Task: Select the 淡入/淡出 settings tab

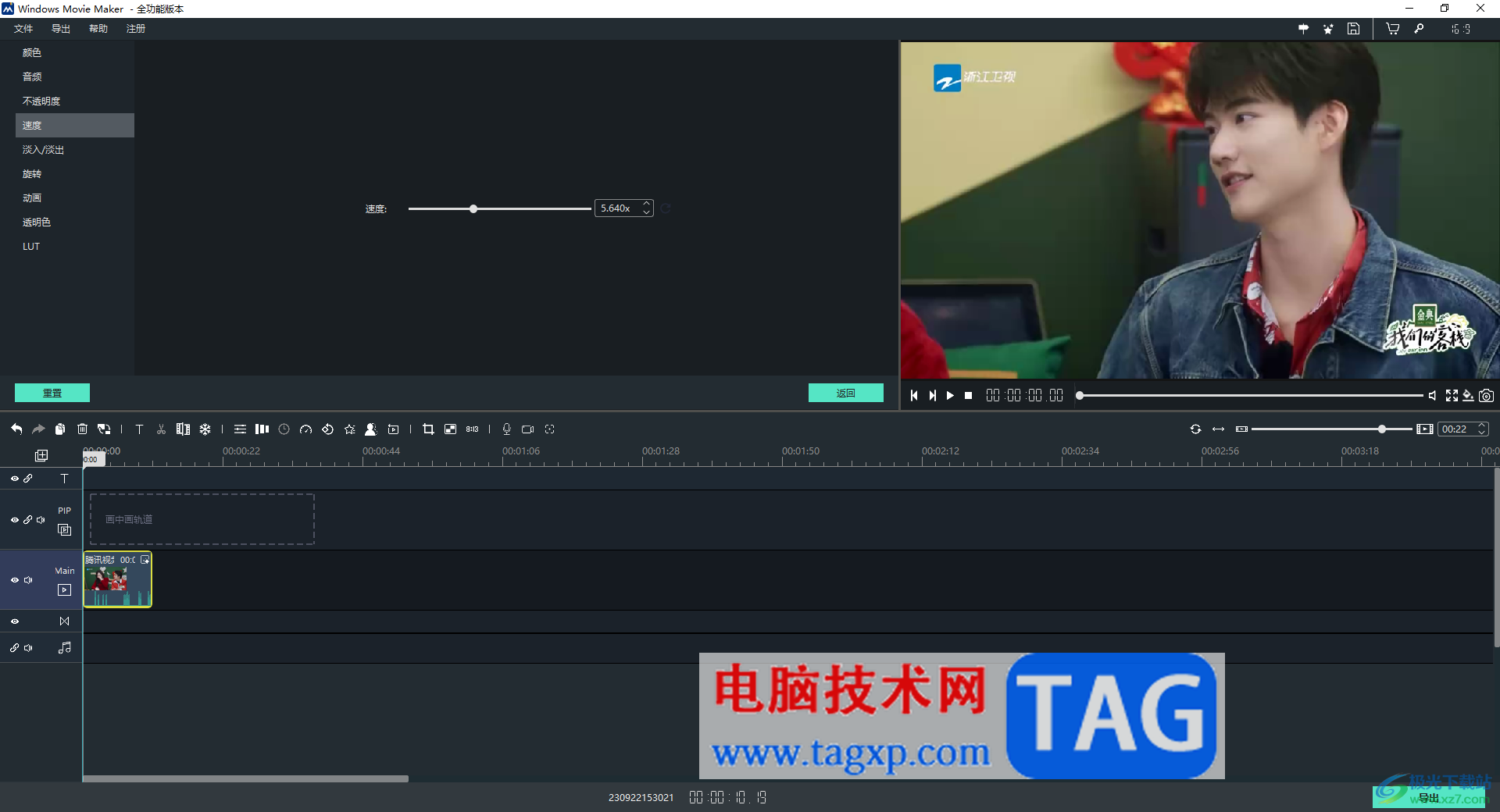Action: [x=75, y=149]
